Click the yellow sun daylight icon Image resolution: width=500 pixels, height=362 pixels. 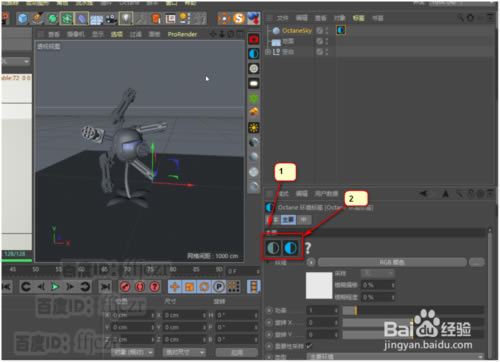(254, 128)
